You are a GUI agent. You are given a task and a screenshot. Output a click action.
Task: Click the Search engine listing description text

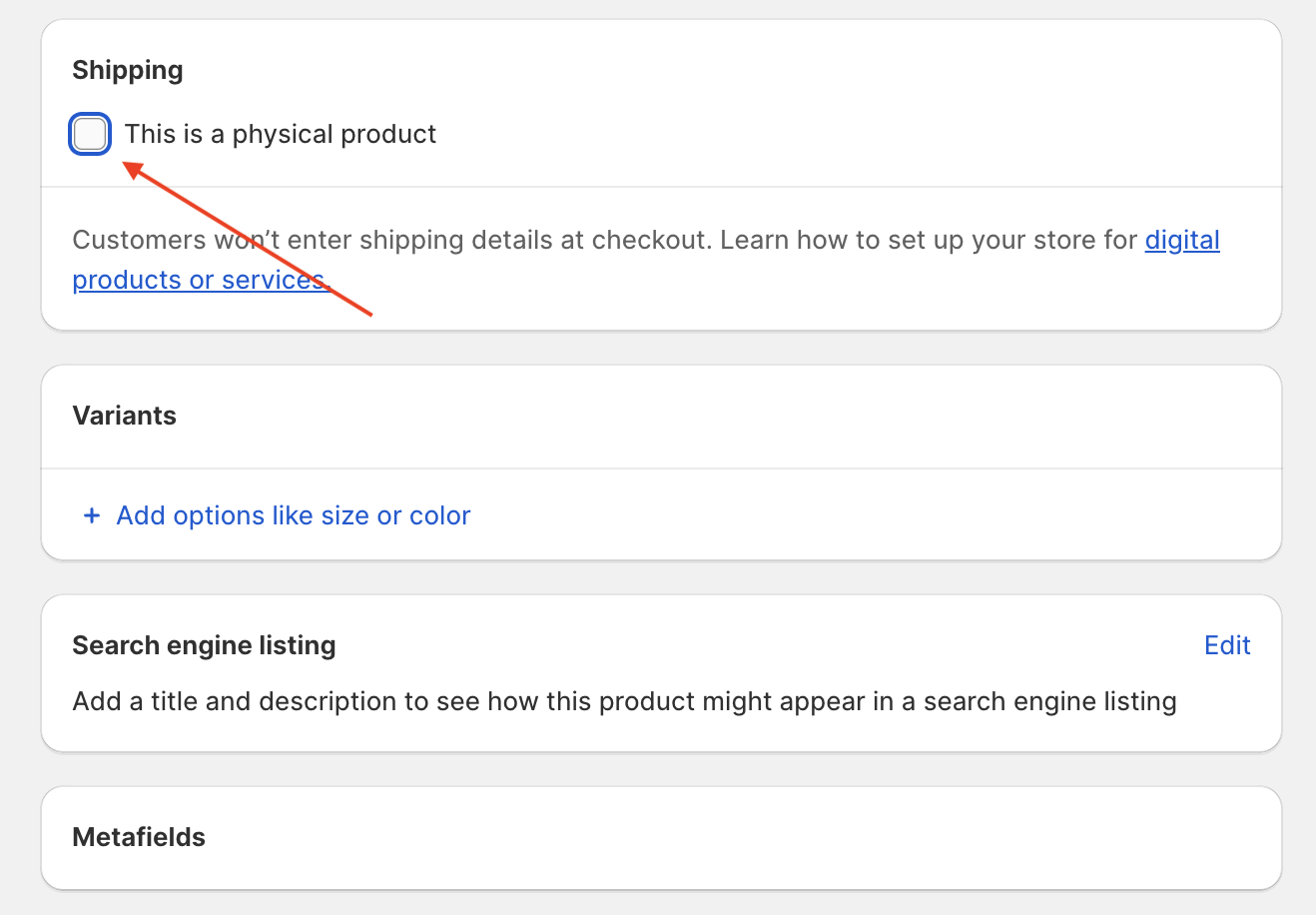[623, 700]
